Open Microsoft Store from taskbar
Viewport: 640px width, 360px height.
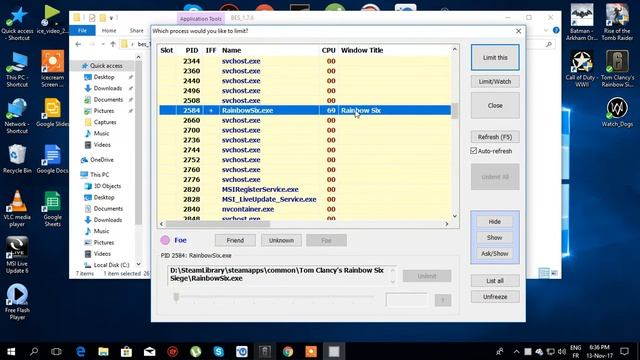point(127,351)
